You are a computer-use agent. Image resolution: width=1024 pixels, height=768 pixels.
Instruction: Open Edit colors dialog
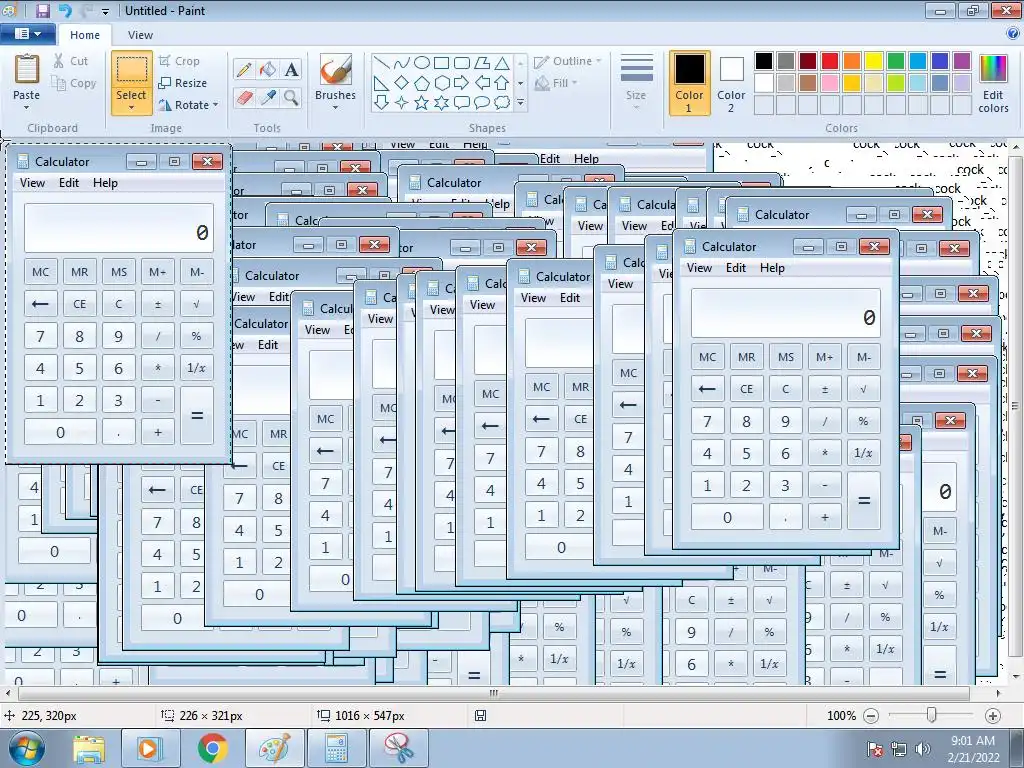click(993, 84)
